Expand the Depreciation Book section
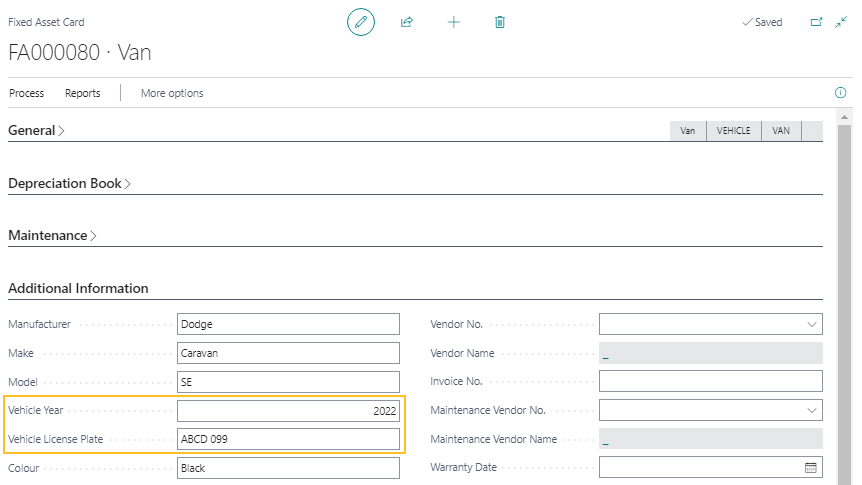Screen dimensions: 862x485 point(69,183)
